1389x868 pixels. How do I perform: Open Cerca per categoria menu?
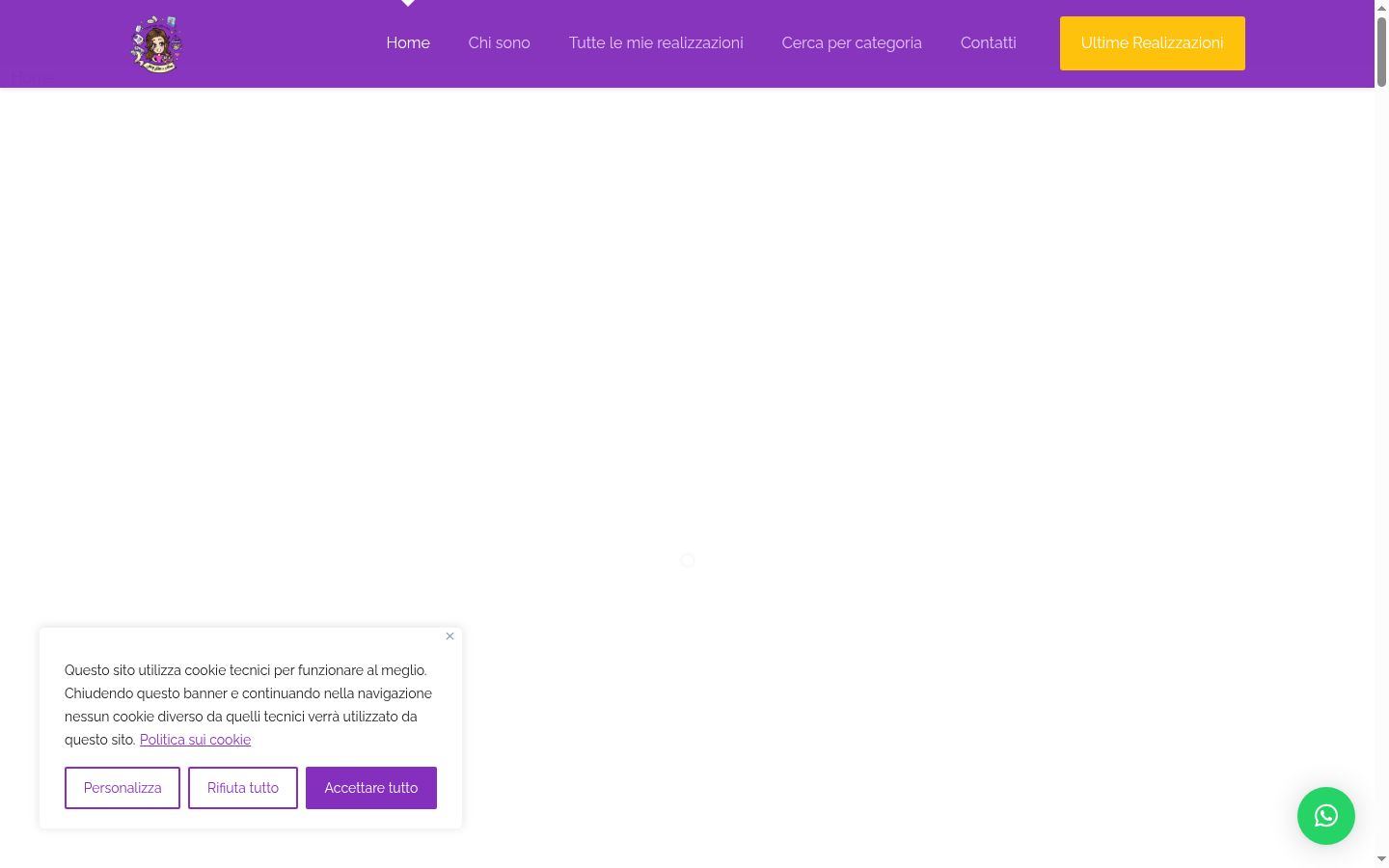pyautogui.click(x=852, y=43)
